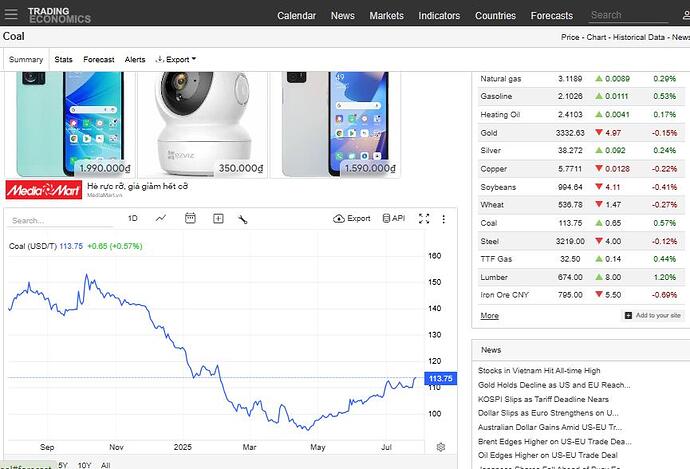Screen dimensions: 690x469
Task: Select the 10Y time range
Action: click(x=84, y=465)
